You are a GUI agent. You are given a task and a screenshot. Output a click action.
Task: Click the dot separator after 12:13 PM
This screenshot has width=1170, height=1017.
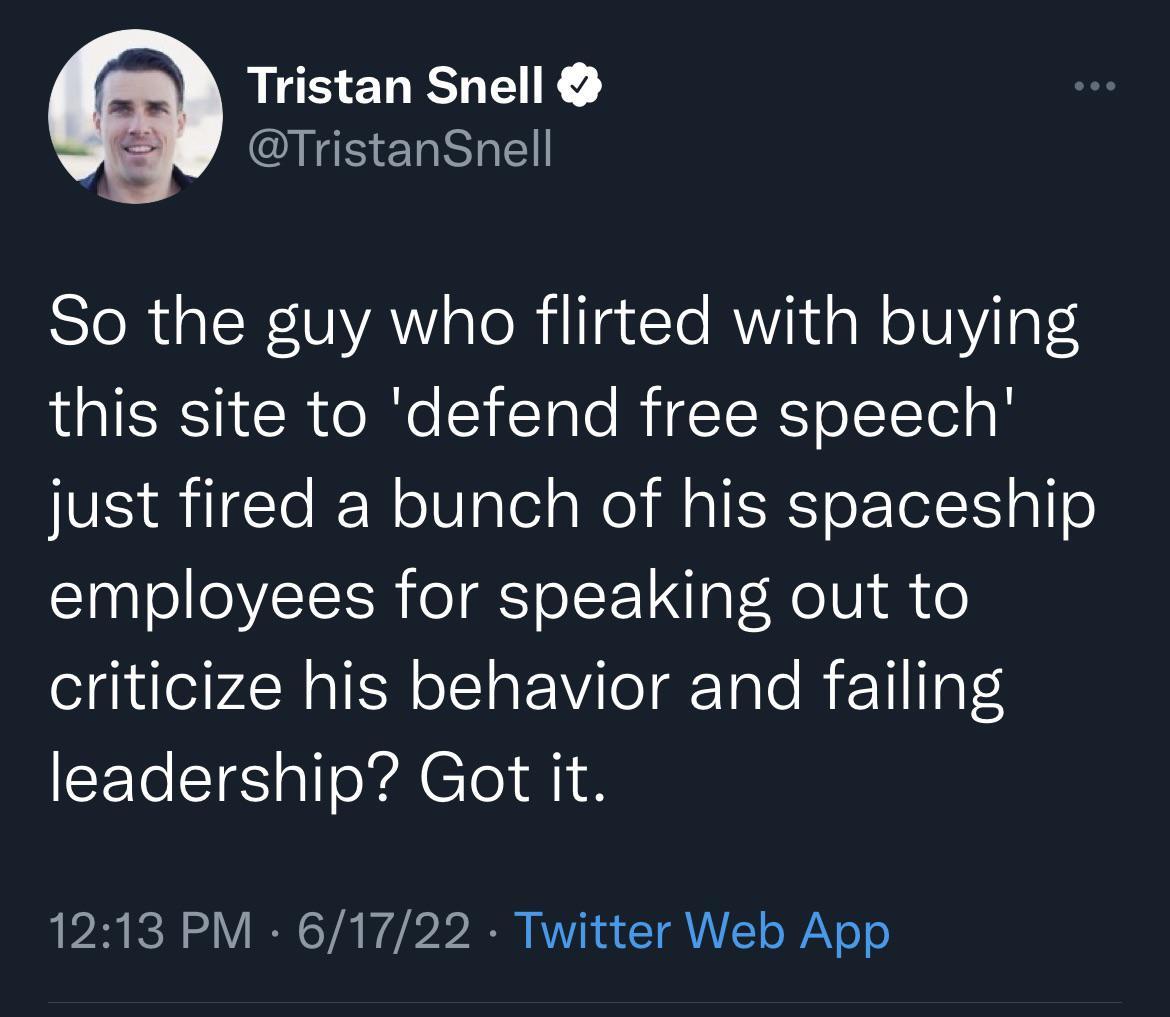(x=273, y=934)
